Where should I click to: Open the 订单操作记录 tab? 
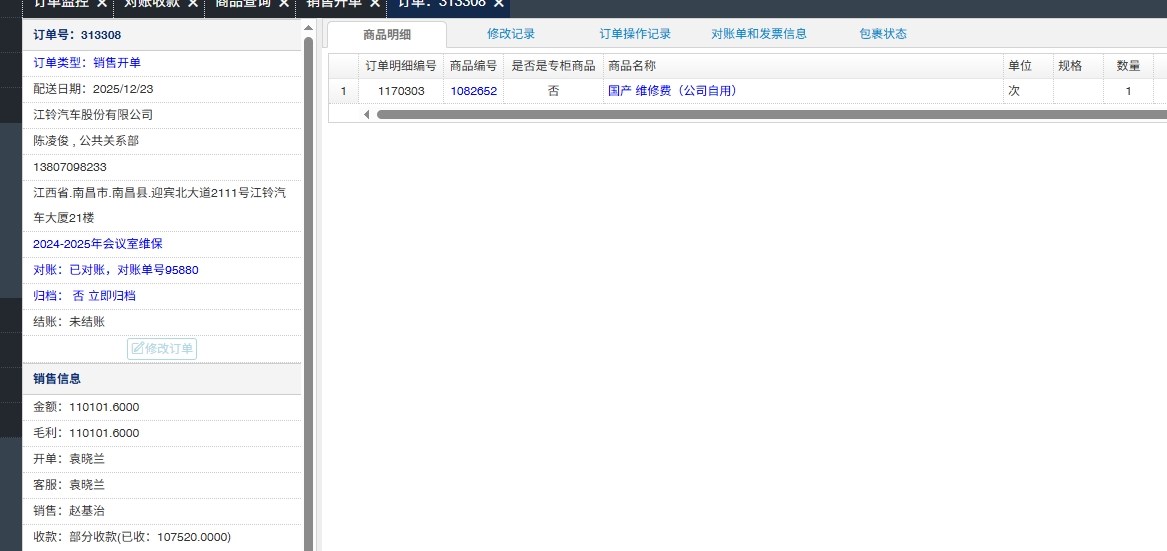pos(635,34)
